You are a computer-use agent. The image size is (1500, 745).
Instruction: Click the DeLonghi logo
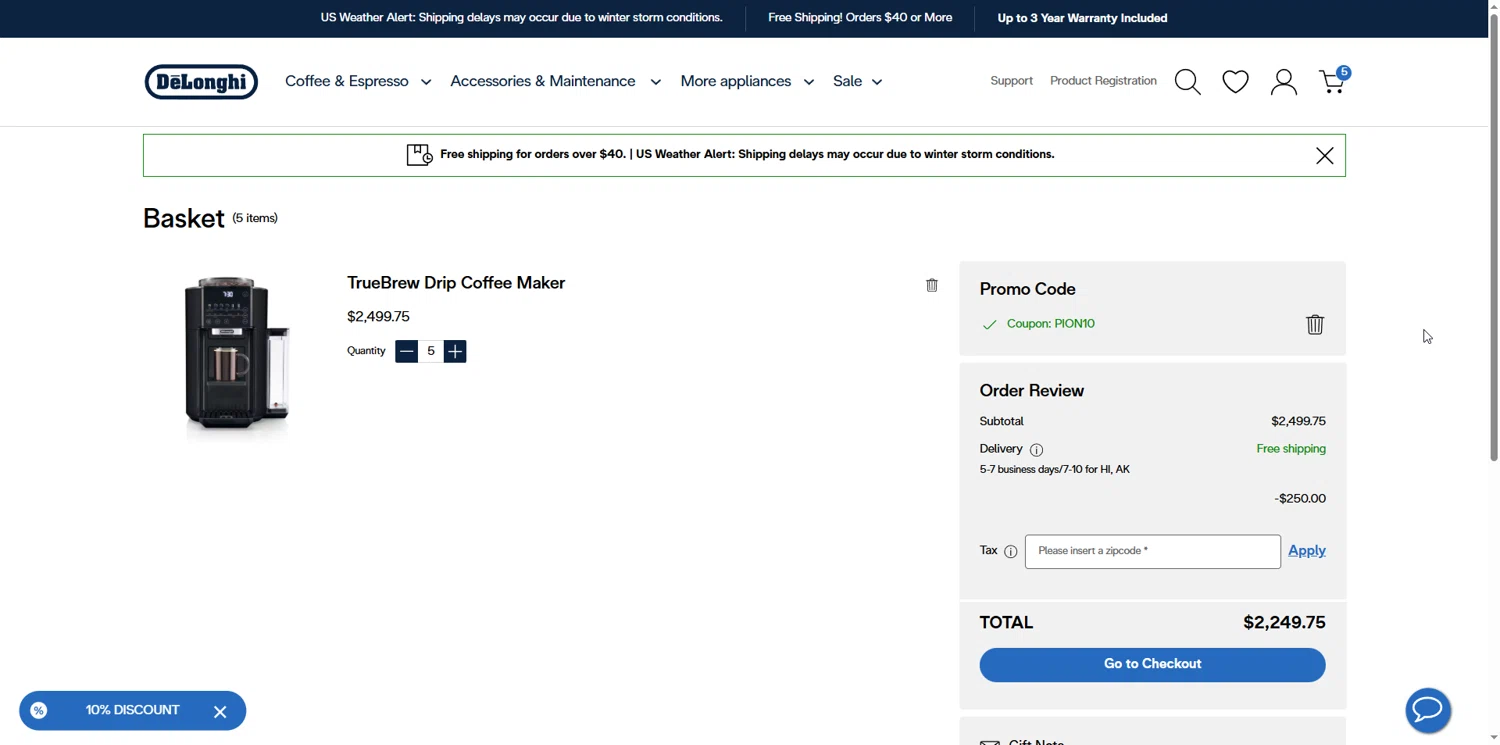pos(201,82)
